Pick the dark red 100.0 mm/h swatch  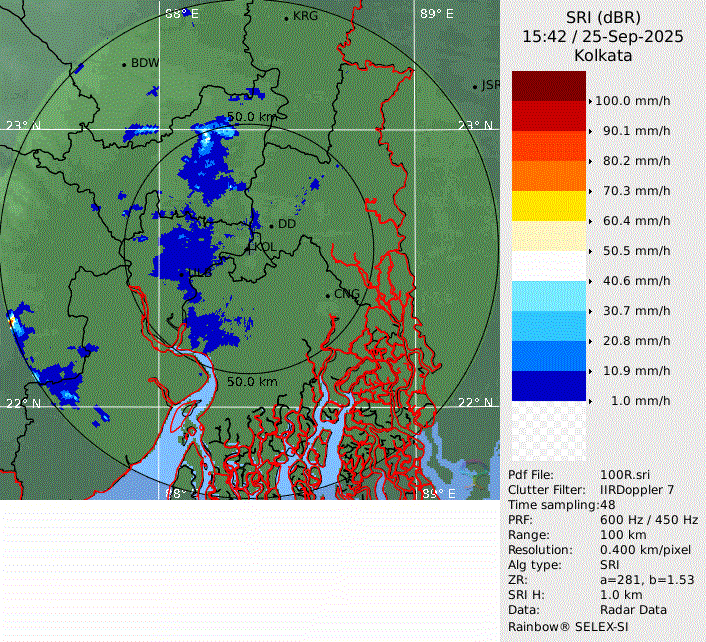point(548,86)
